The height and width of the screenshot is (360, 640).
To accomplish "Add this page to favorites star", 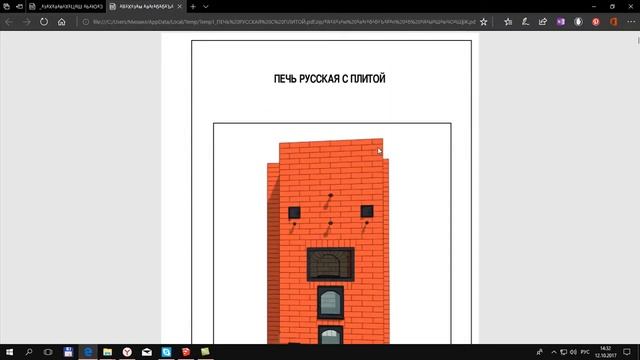I will pyautogui.click(x=484, y=22).
